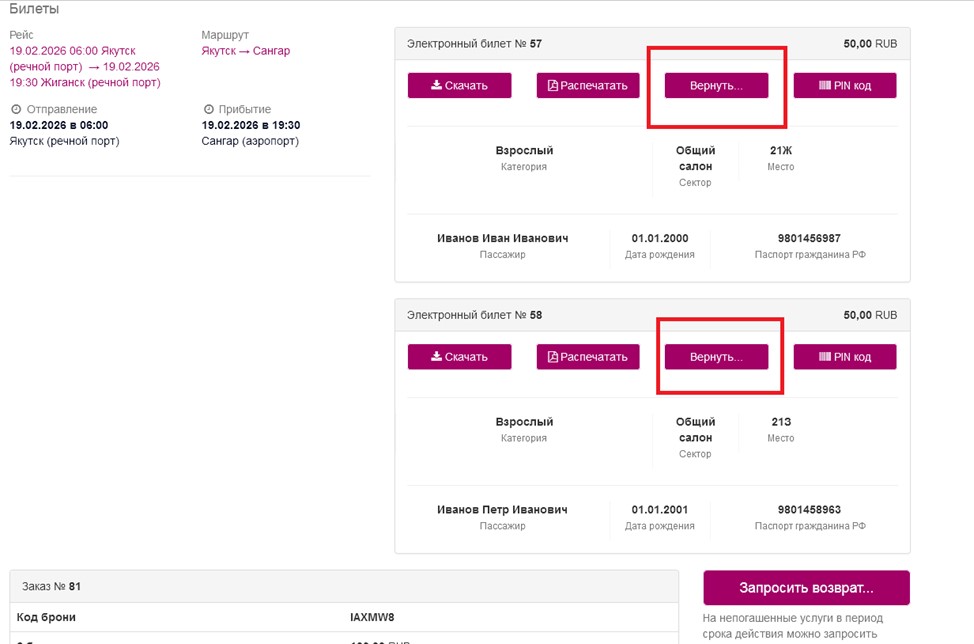Screen dimensions: 974x644
Task: Click download icon on ticket 57
Action: pyautogui.click(x=437, y=85)
